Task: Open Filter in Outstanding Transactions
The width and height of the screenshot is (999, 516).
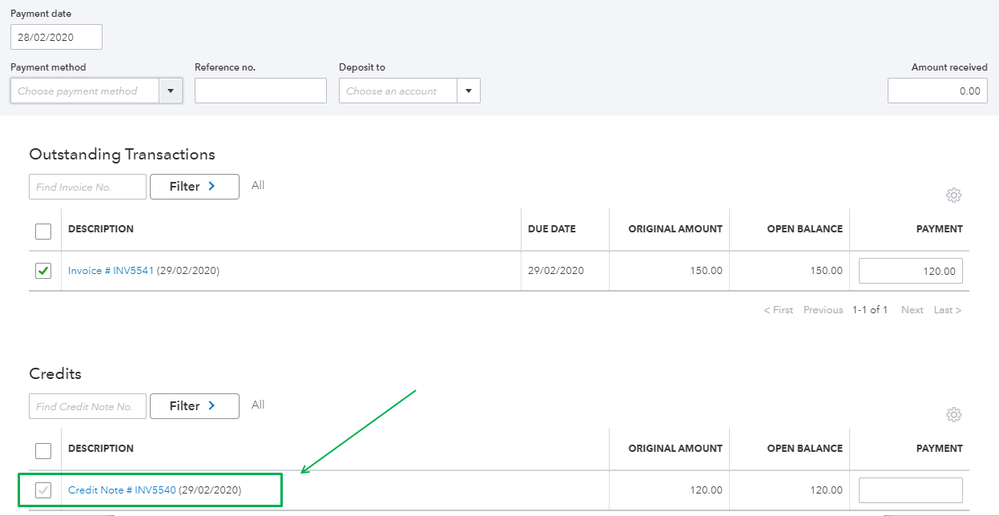Action: coord(194,186)
